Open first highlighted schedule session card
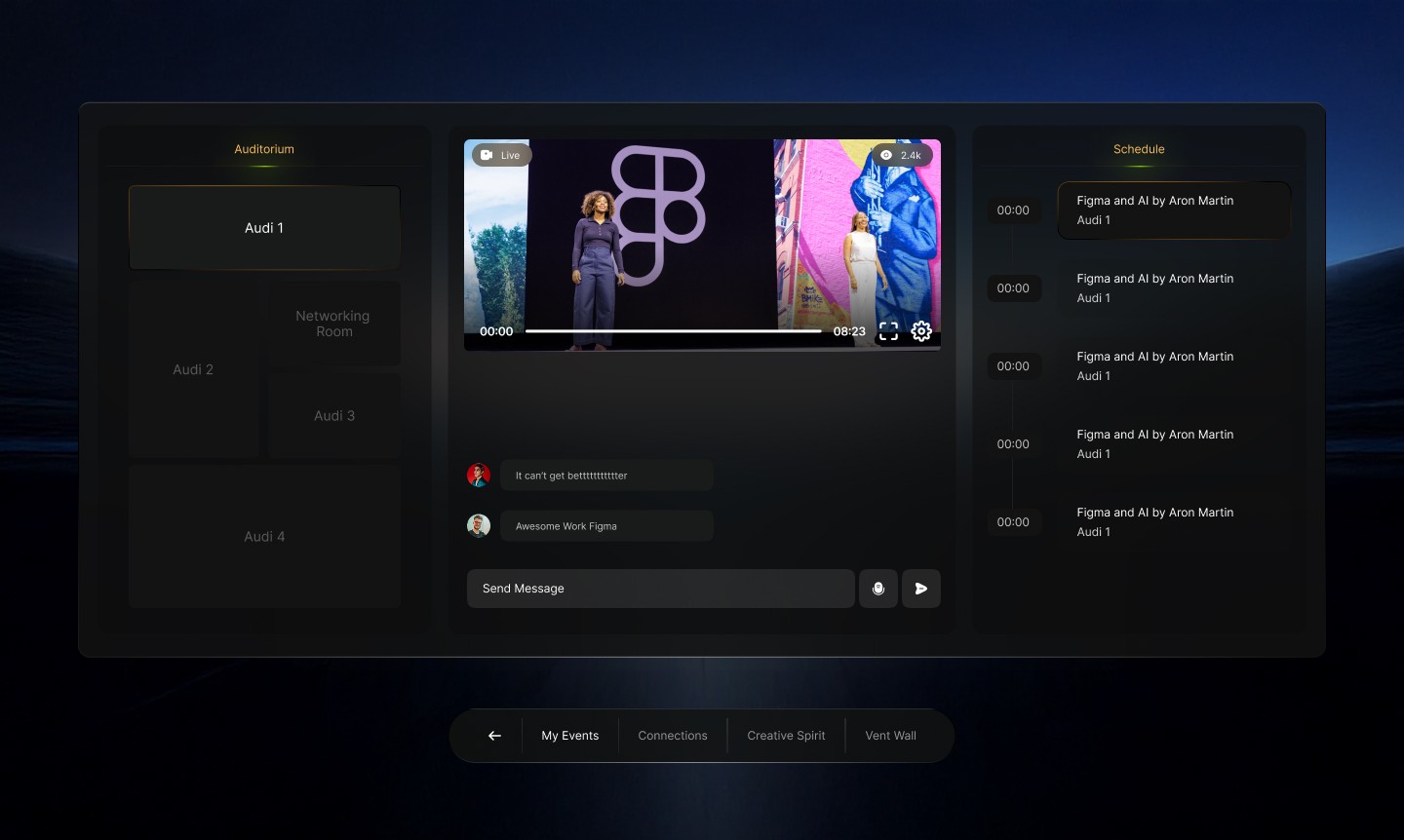 coord(1174,210)
